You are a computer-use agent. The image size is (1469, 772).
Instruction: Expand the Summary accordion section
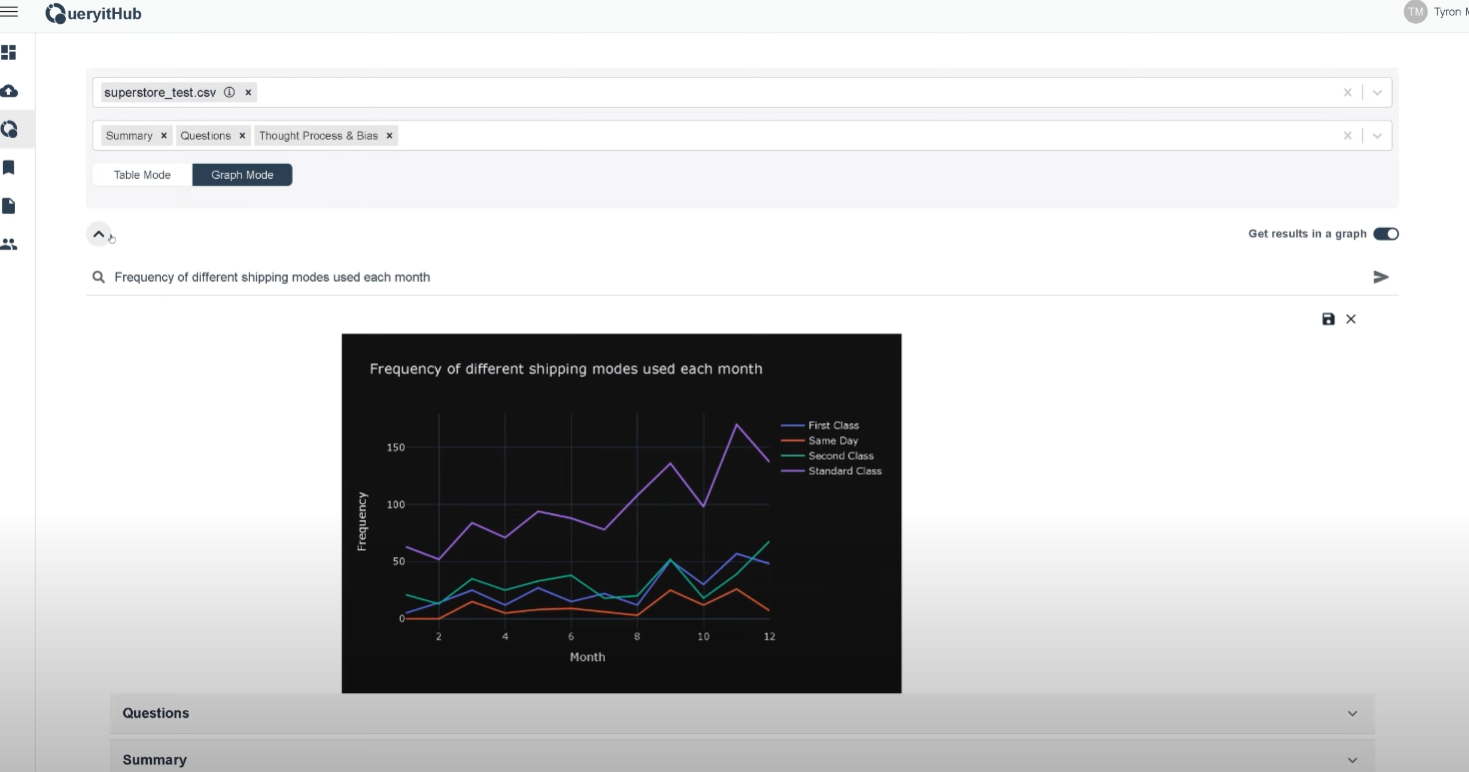click(x=741, y=760)
